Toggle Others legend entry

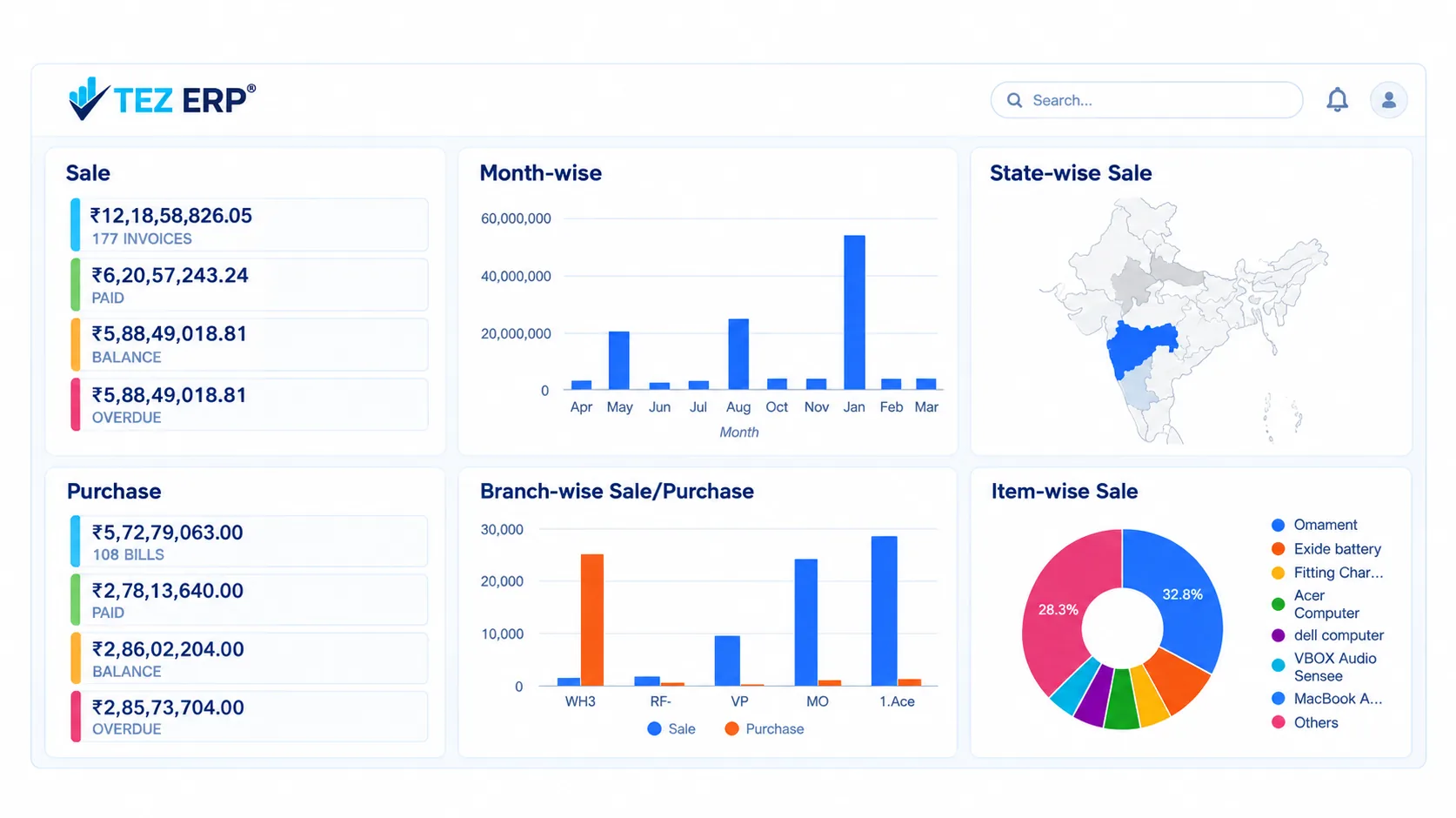pos(1305,722)
